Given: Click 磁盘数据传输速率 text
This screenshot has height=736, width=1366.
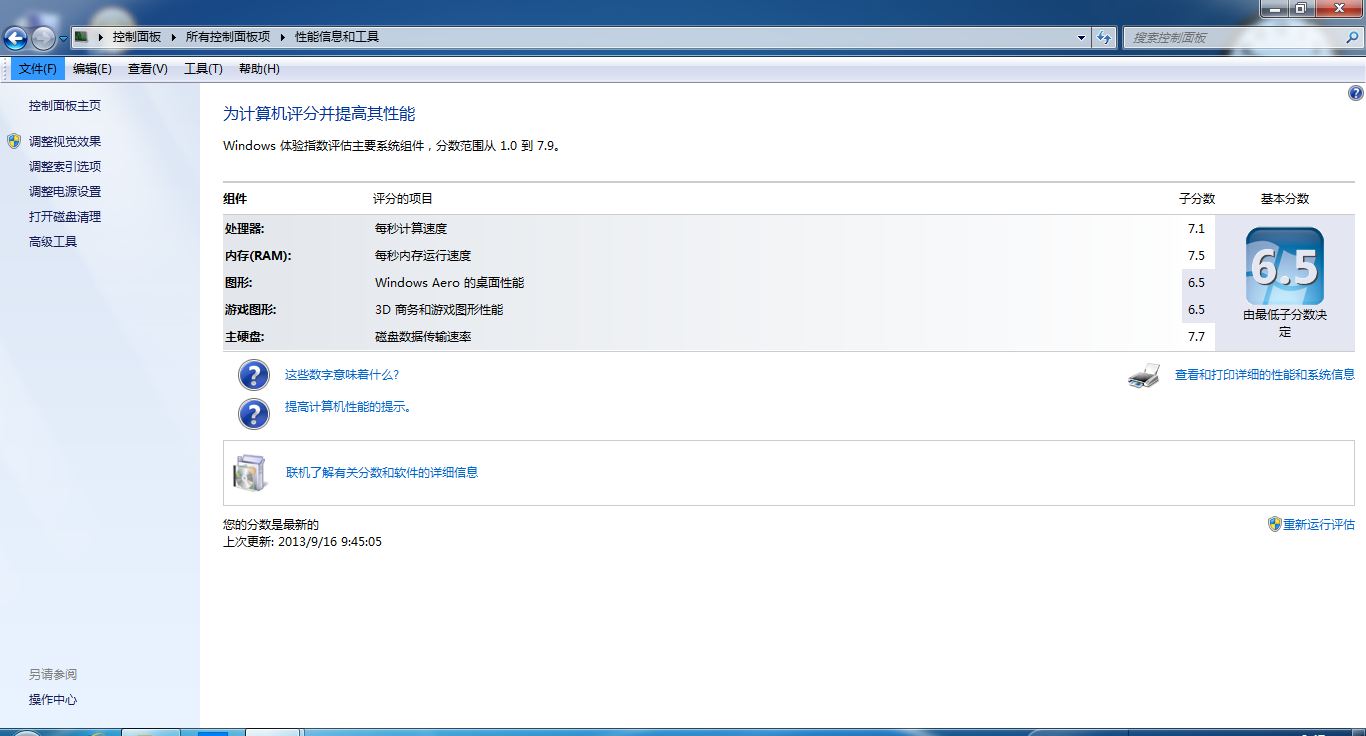Looking at the screenshot, I should (423, 336).
